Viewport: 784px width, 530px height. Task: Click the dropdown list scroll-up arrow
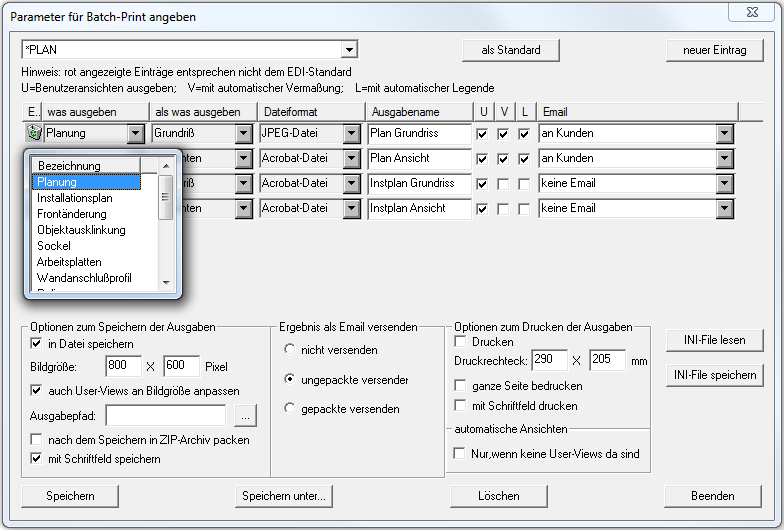click(166, 166)
